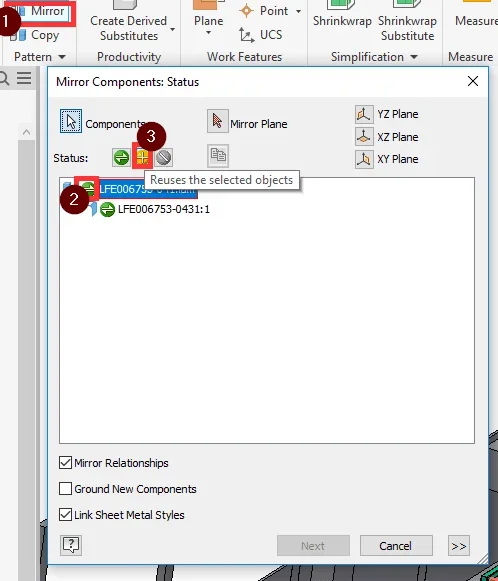The width and height of the screenshot is (498, 581).
Task: Select the highlighted top assembly row in list
Action: click(147, 189)
